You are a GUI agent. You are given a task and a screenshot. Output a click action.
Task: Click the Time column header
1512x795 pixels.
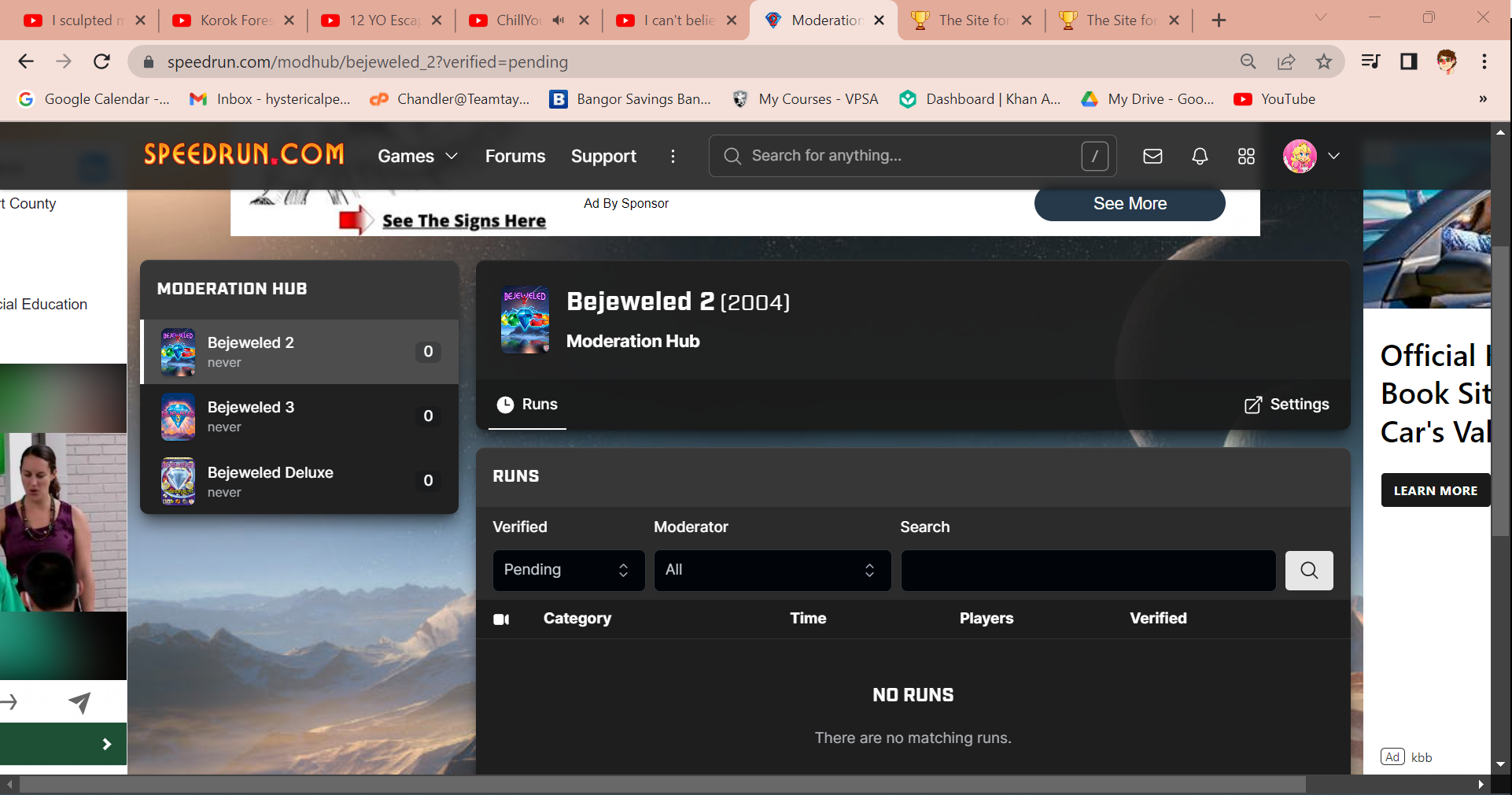(808, 619)
